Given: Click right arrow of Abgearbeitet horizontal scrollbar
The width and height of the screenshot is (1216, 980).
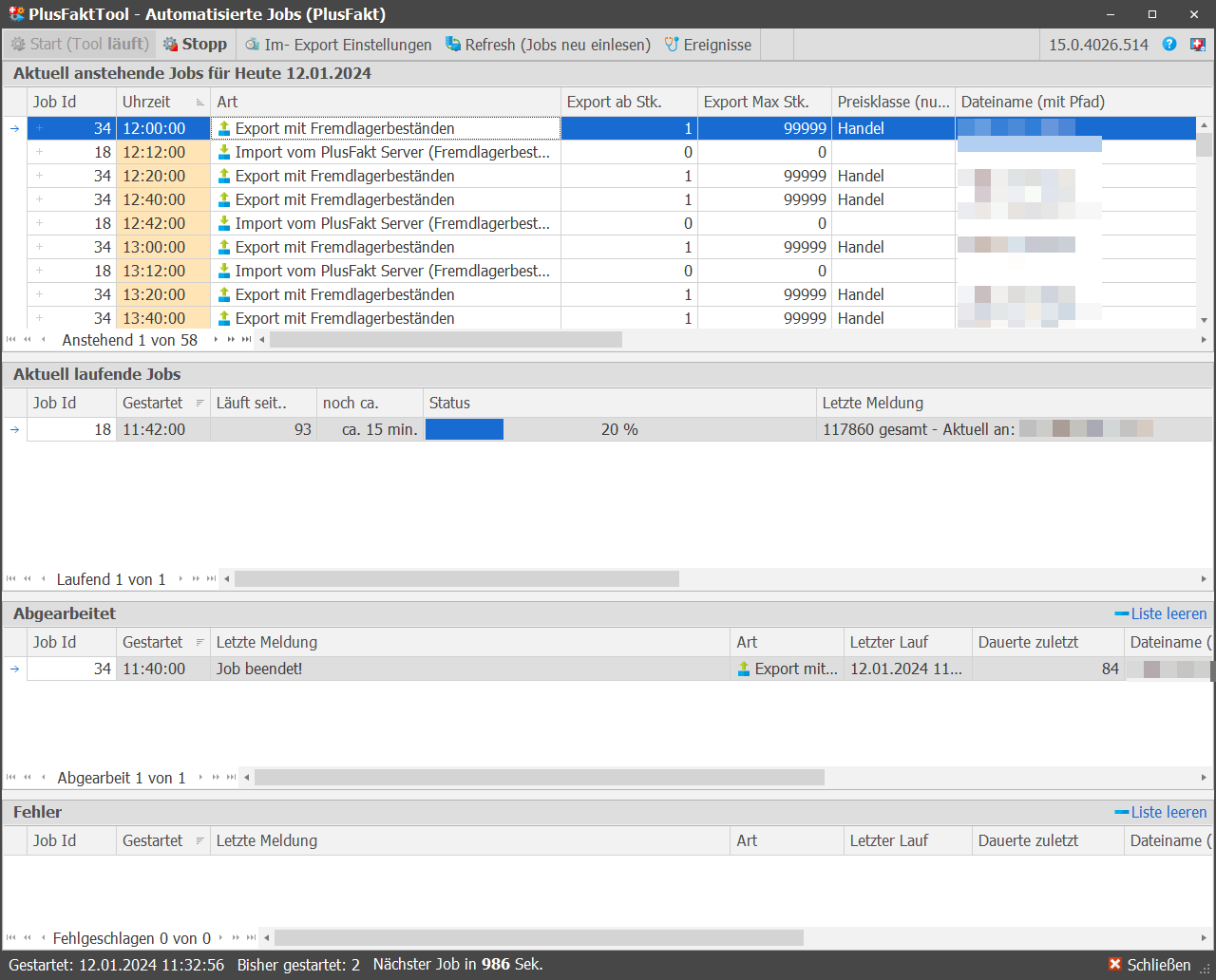Looking at the screenshot, I should pos(1204,777).
